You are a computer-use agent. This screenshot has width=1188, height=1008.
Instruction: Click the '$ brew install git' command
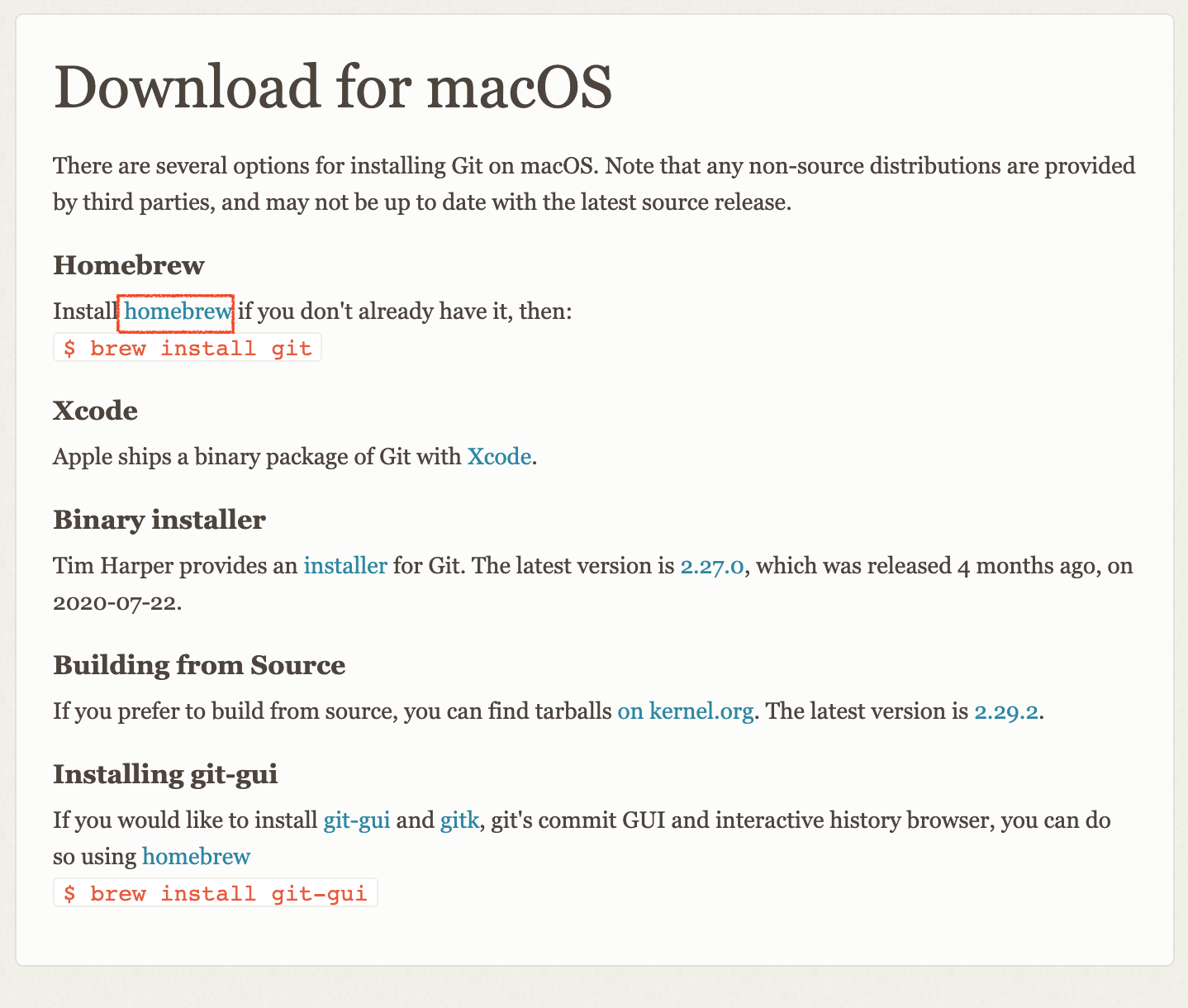tap(188, 348)
